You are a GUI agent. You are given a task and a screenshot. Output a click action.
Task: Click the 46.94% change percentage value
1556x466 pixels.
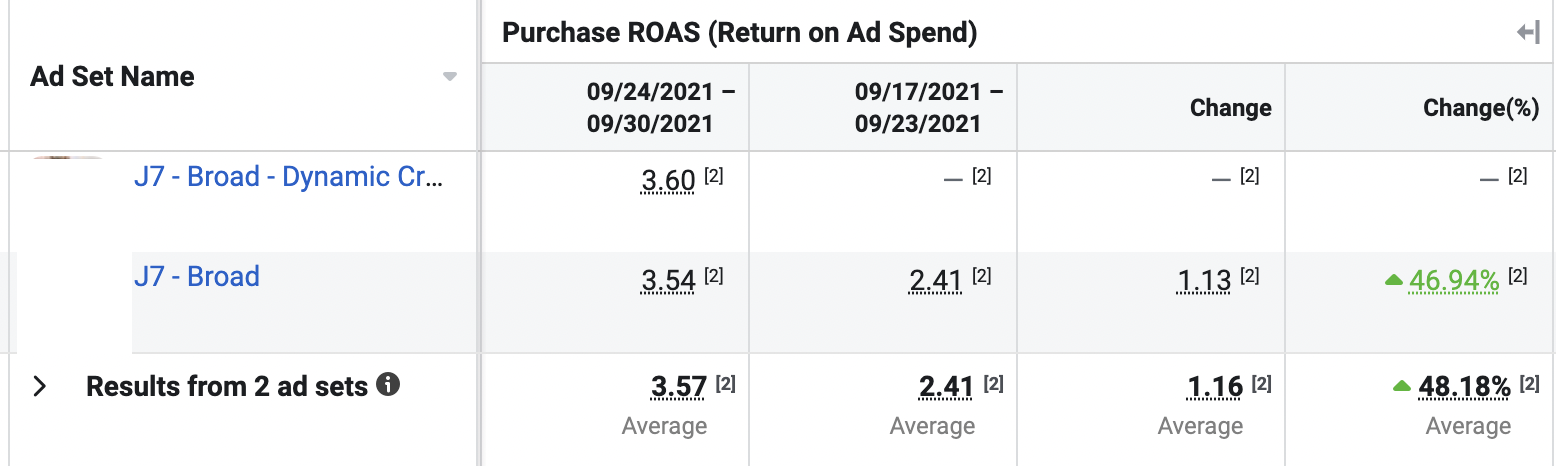point(1453,282)
